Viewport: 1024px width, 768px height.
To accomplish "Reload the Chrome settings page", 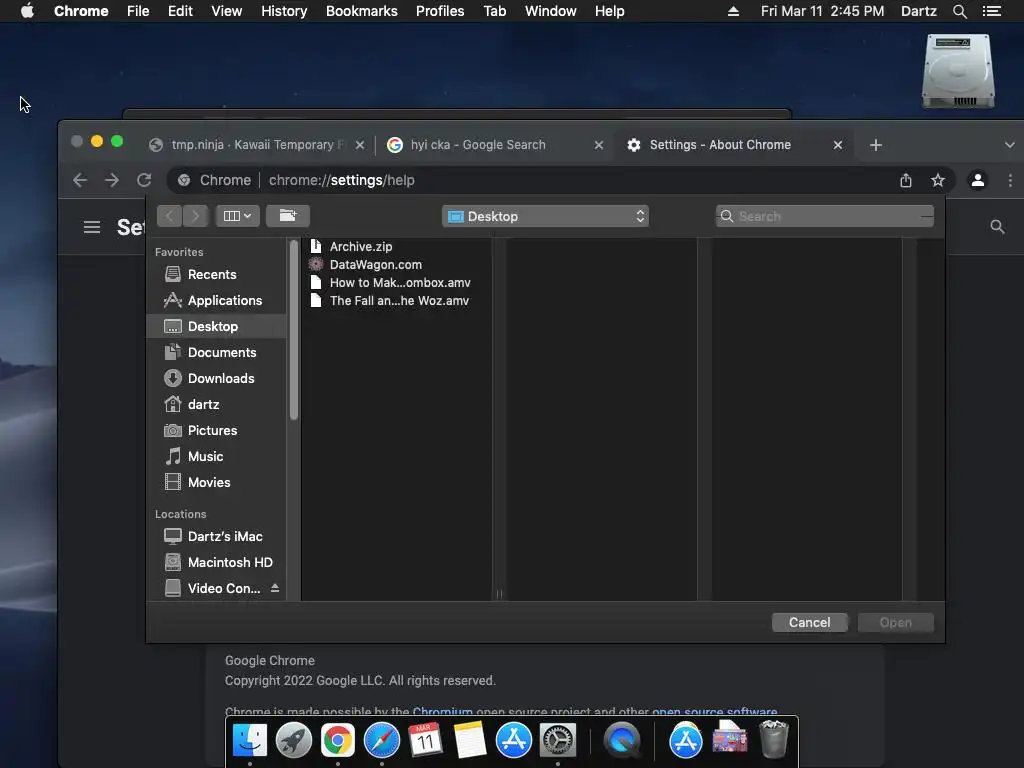I will coord(144,180).
